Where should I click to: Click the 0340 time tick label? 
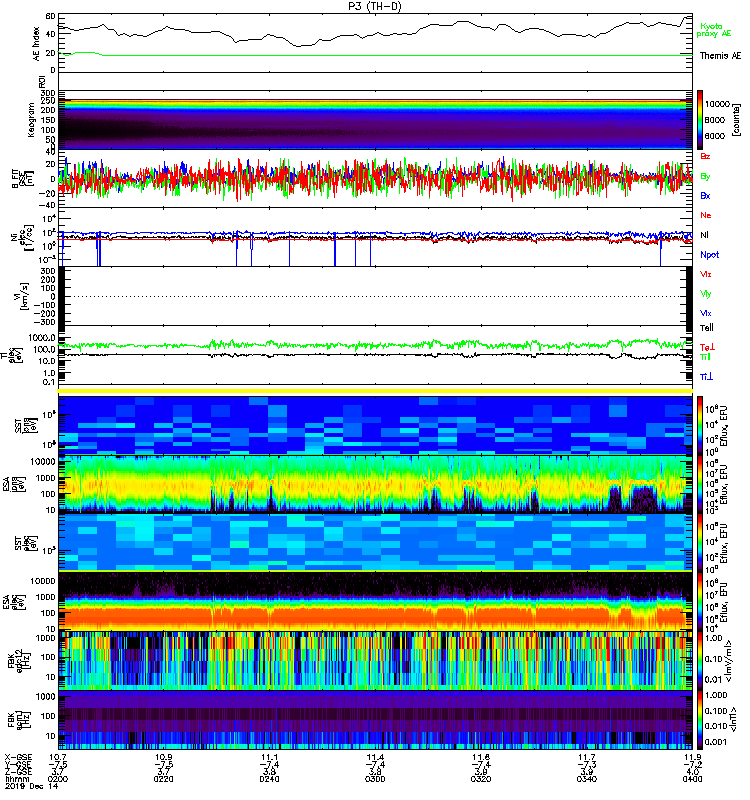tap(587, 779)
